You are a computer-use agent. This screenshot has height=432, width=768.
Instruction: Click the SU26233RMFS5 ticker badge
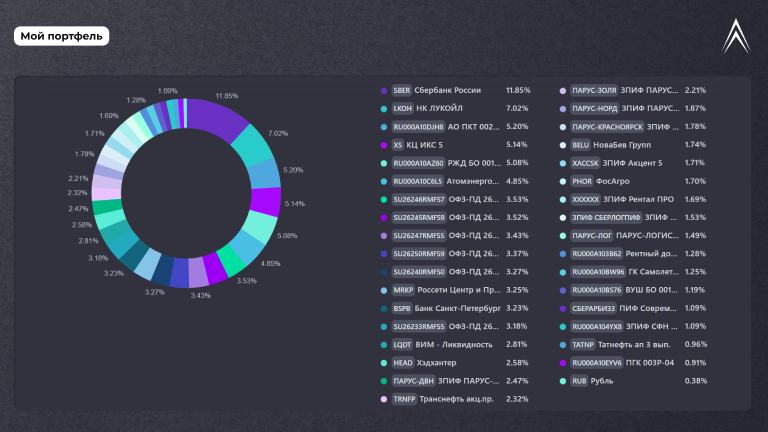[x=419, y=327]
